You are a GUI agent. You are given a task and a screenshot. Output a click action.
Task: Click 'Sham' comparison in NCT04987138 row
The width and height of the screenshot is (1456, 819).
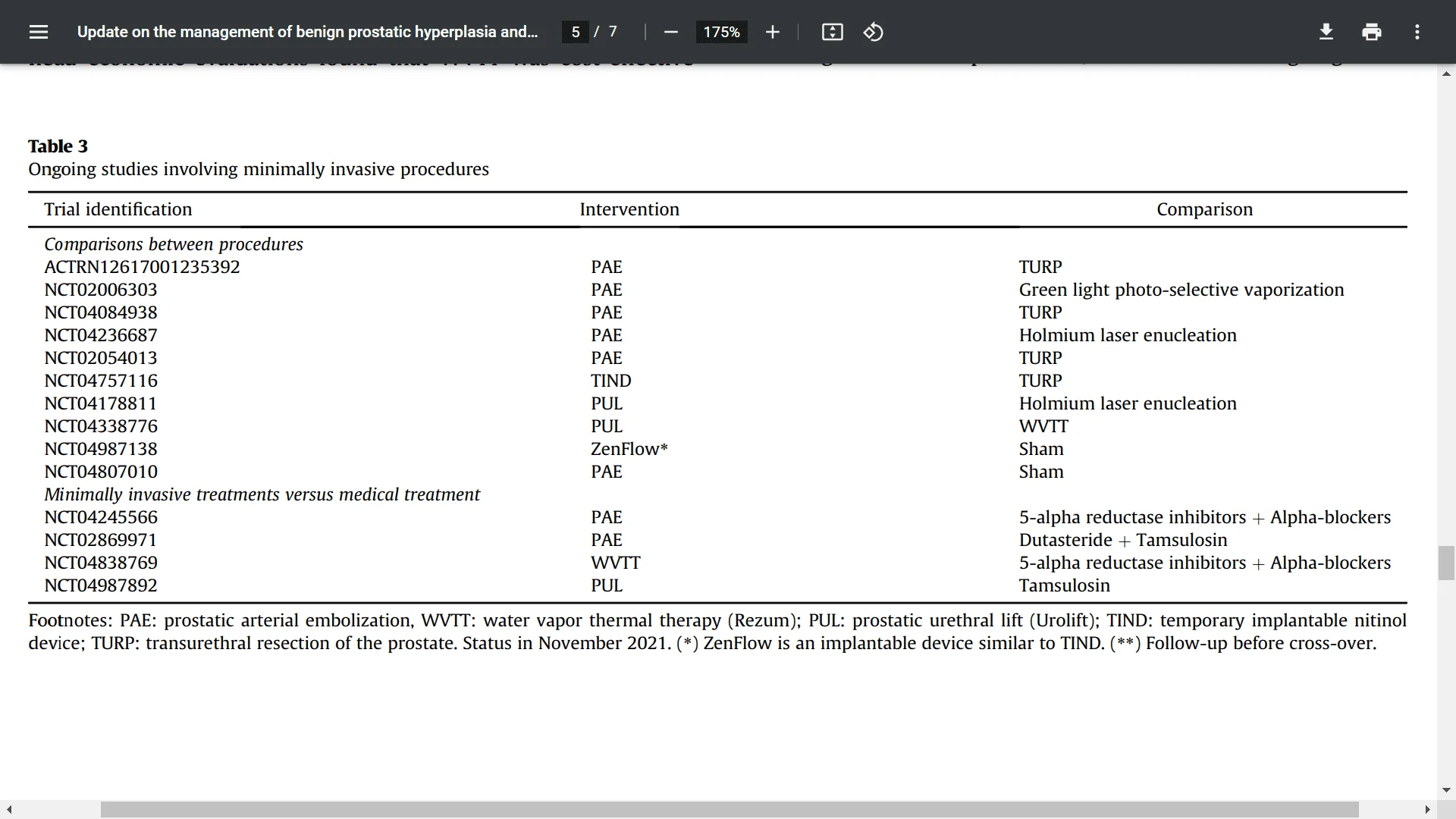(x=1041, y=449)
